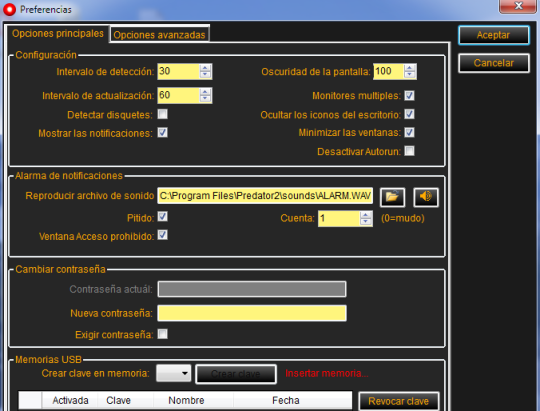The width and height of the screenshot is (540, 411).
Task: Open the sound file browse folder icon
Action: click(392, 197)
